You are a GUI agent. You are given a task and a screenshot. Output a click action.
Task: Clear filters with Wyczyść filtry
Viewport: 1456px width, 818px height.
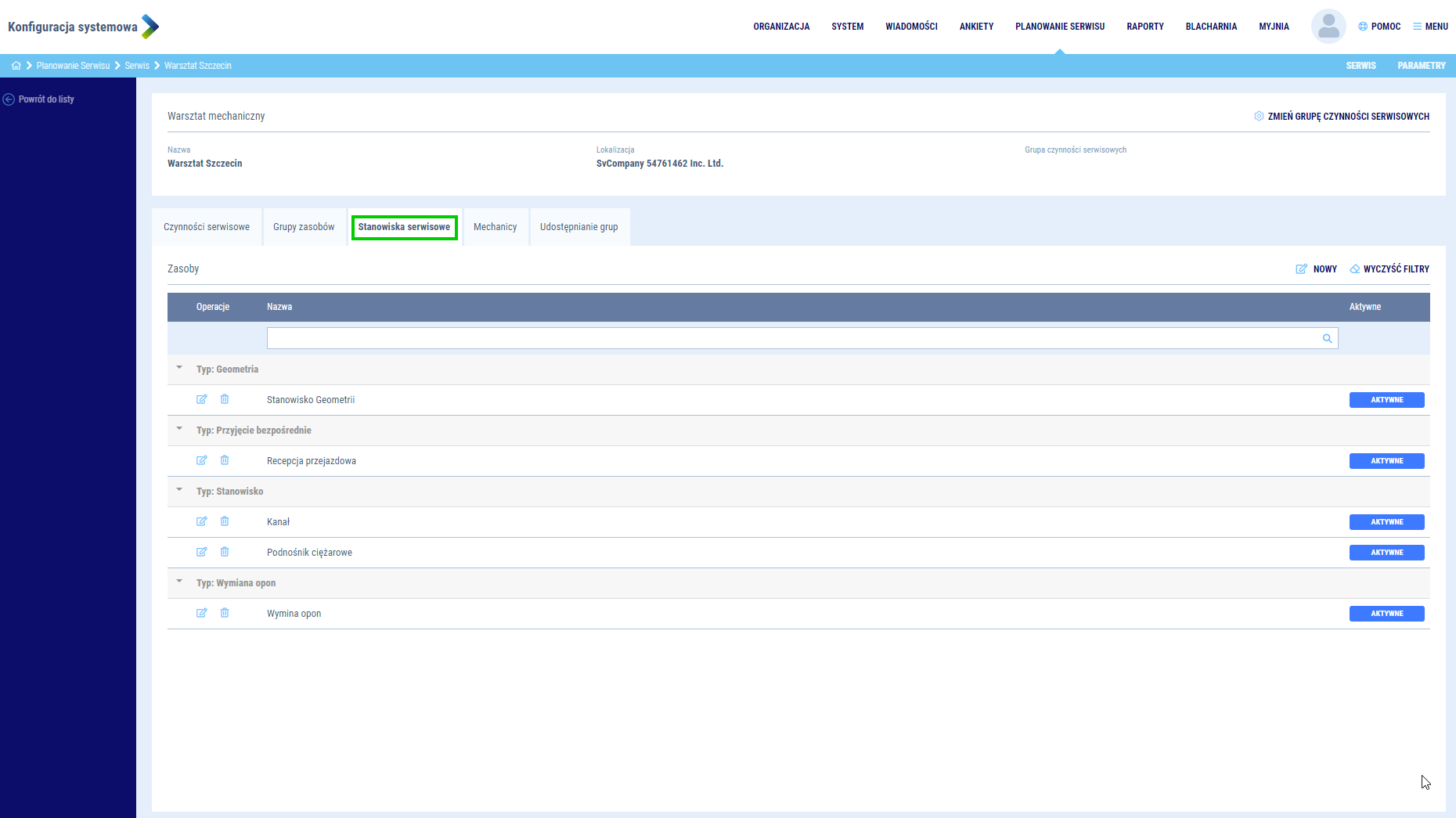click(1389, 269)
